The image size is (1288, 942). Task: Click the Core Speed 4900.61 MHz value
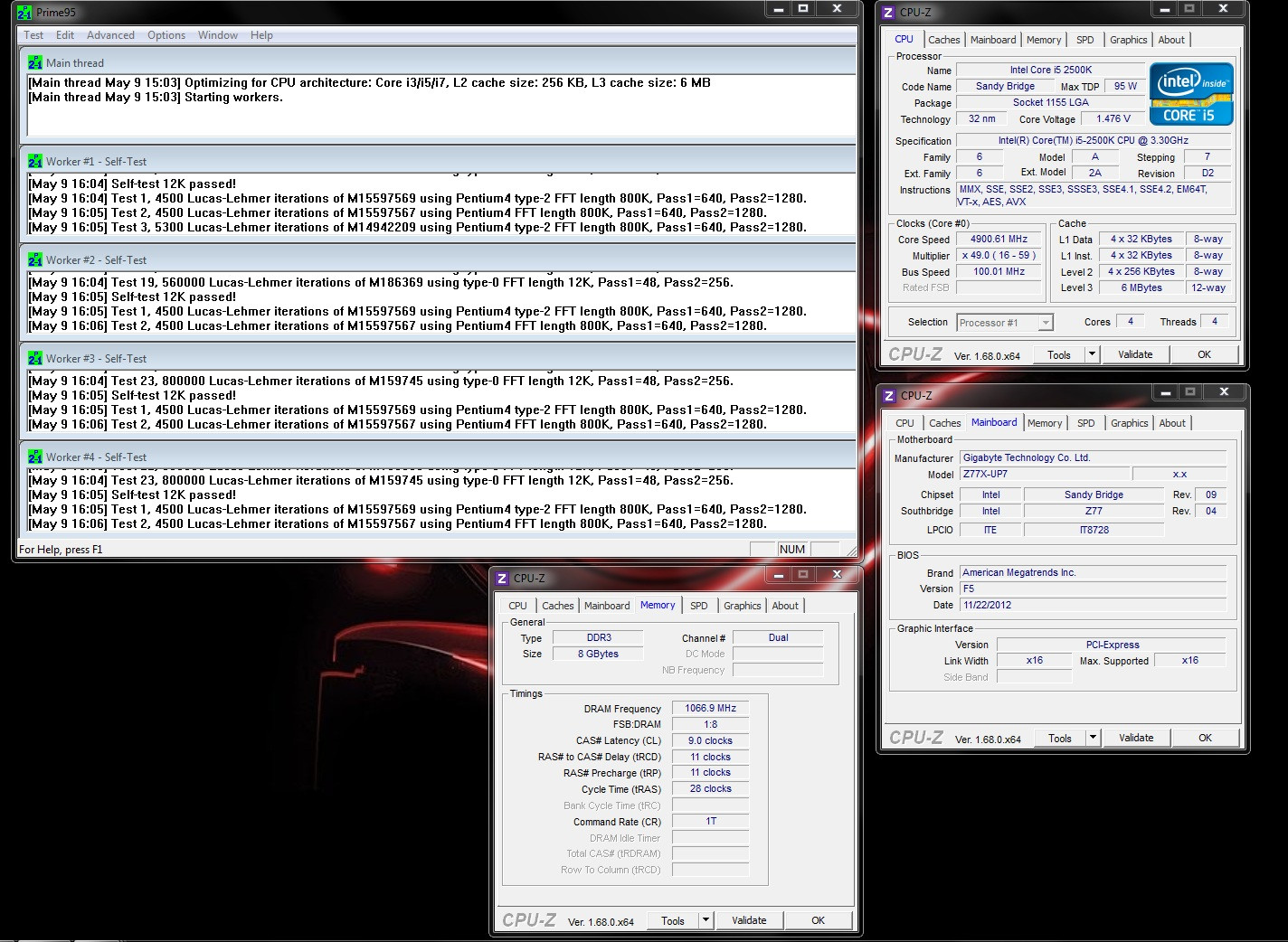(x=999, y=240)
